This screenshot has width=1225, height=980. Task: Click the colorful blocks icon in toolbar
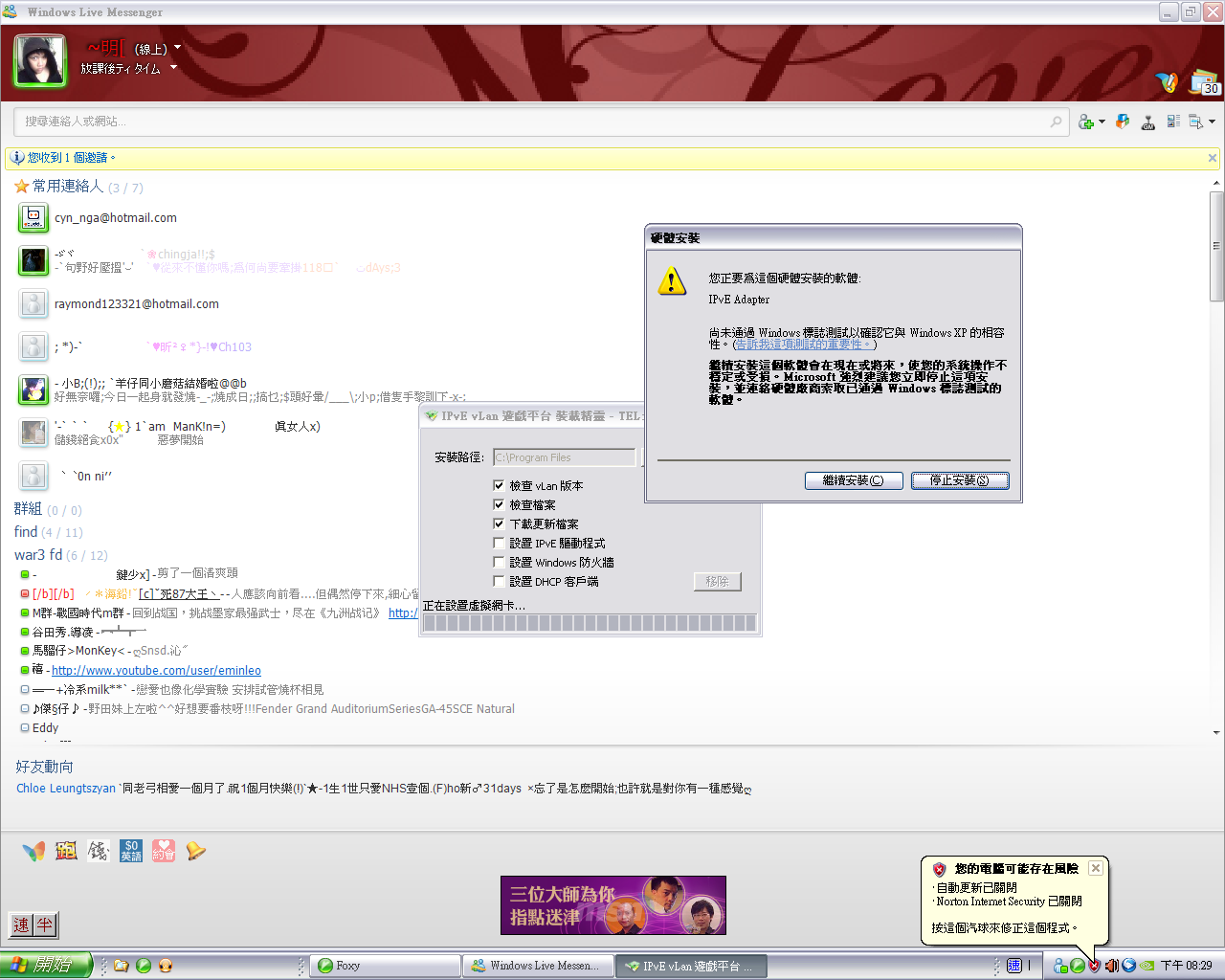pos(1123,122)
